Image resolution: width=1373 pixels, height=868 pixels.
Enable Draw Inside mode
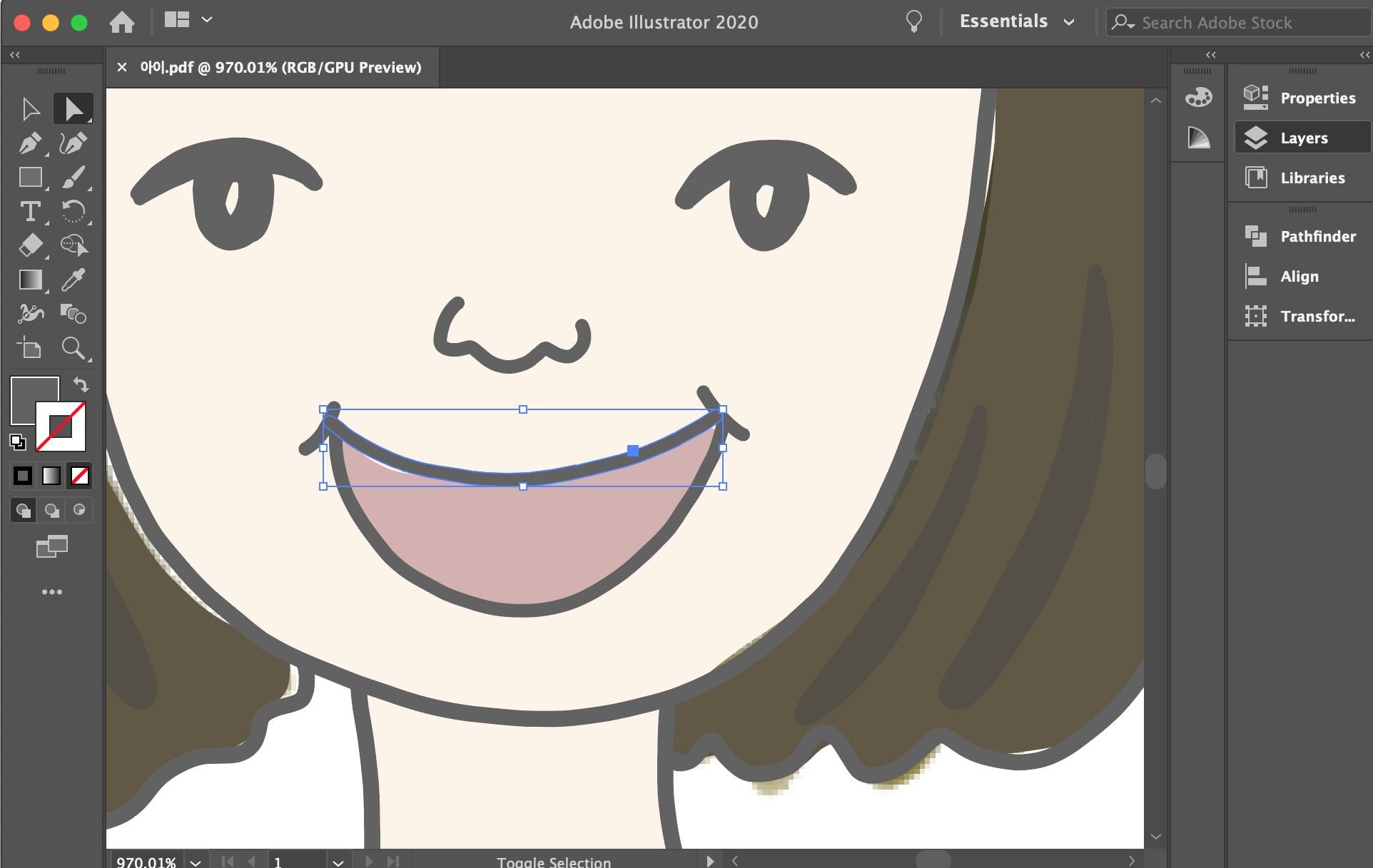tap(79, 510)
